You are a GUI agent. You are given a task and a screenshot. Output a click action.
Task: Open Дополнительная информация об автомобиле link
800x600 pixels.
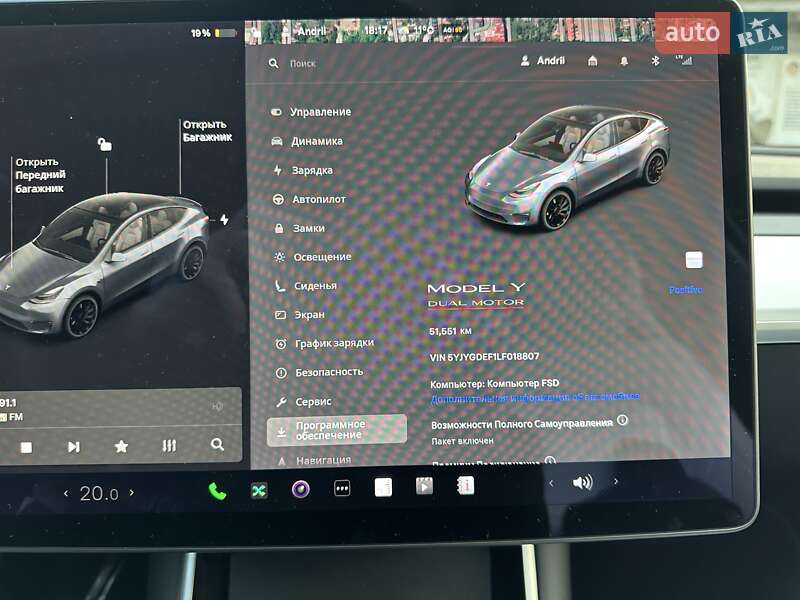click(x=535, y=397)
